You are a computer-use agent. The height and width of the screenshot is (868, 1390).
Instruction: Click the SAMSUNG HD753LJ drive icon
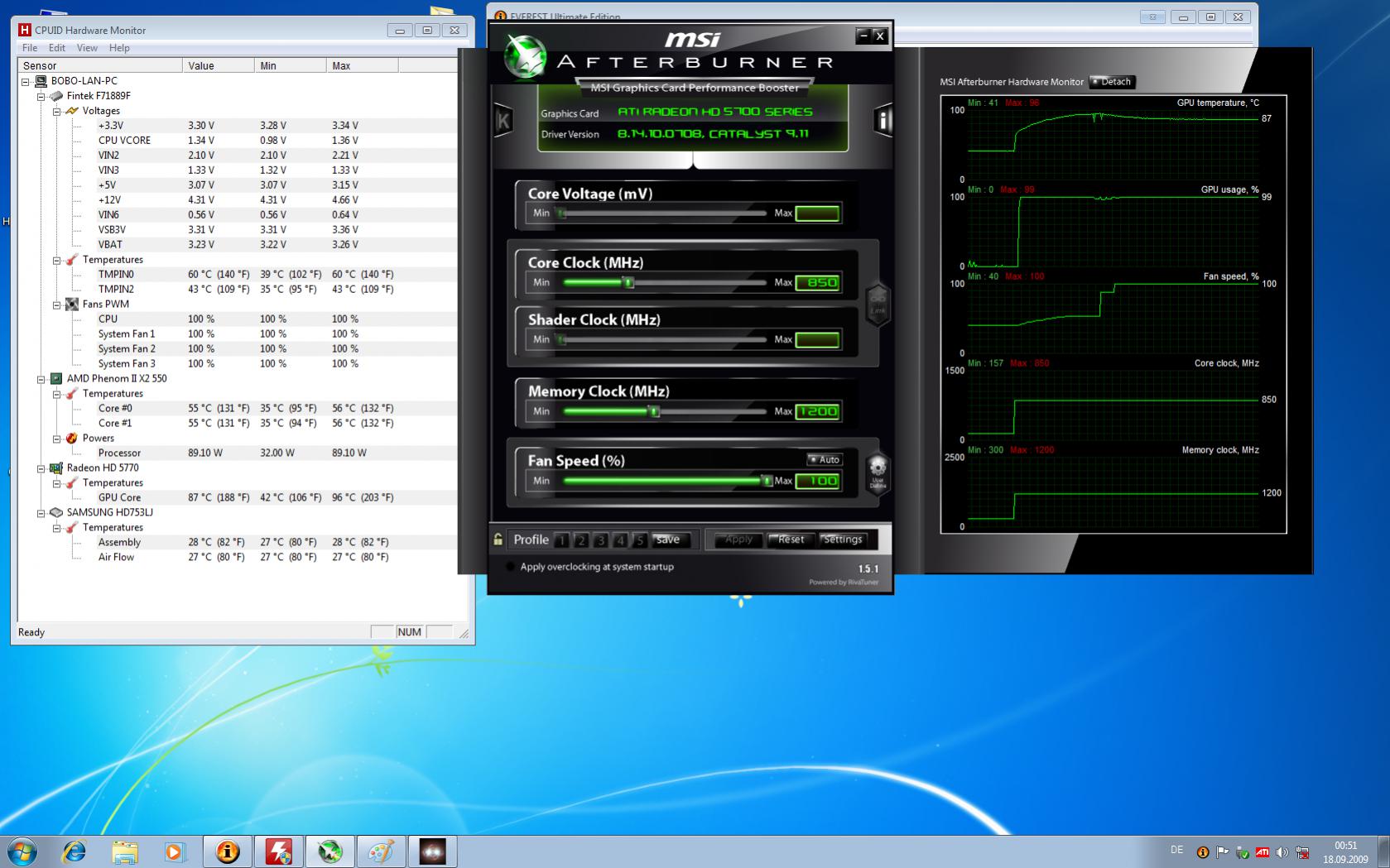pyautogui.click(x=56, y=513)
